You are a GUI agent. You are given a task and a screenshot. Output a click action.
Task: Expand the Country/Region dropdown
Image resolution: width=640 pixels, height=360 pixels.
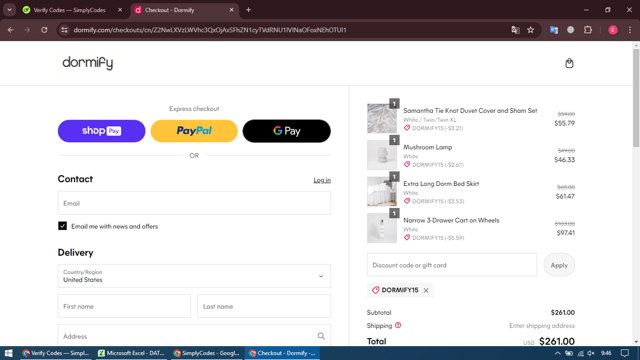pyautogui.click(x=194, y=276)
